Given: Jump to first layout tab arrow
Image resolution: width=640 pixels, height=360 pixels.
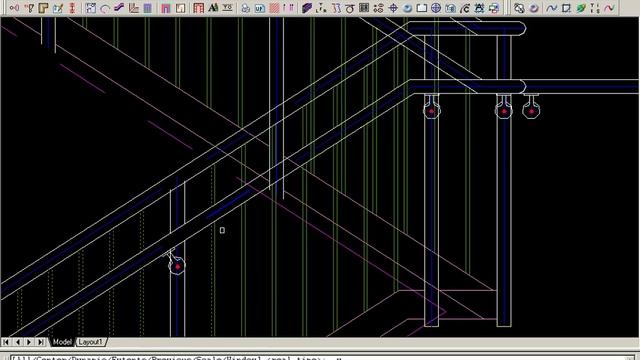Looking at the screenshot, I should click(x=6, y=342).
